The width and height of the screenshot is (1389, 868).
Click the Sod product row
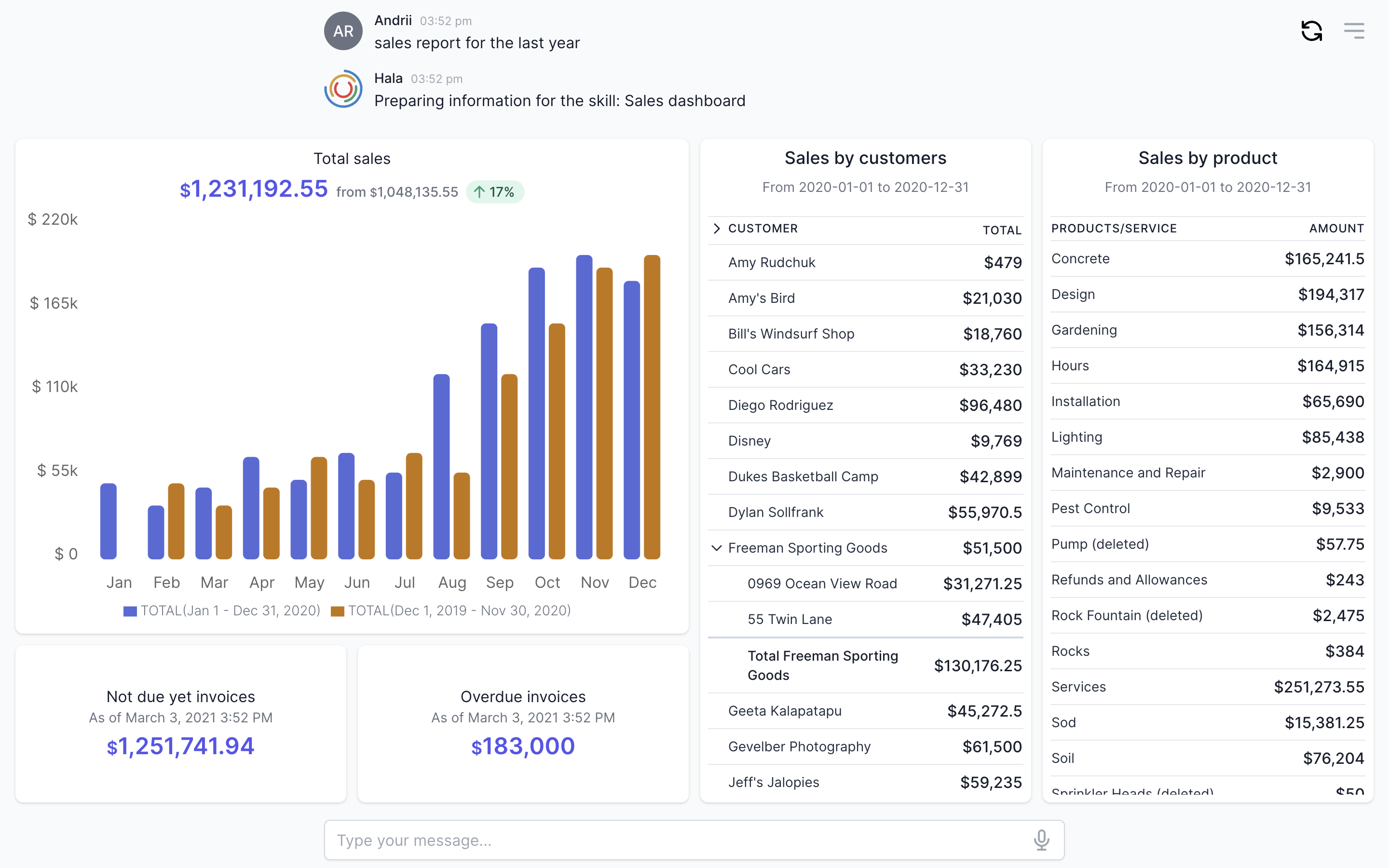tap(1208, 722)
